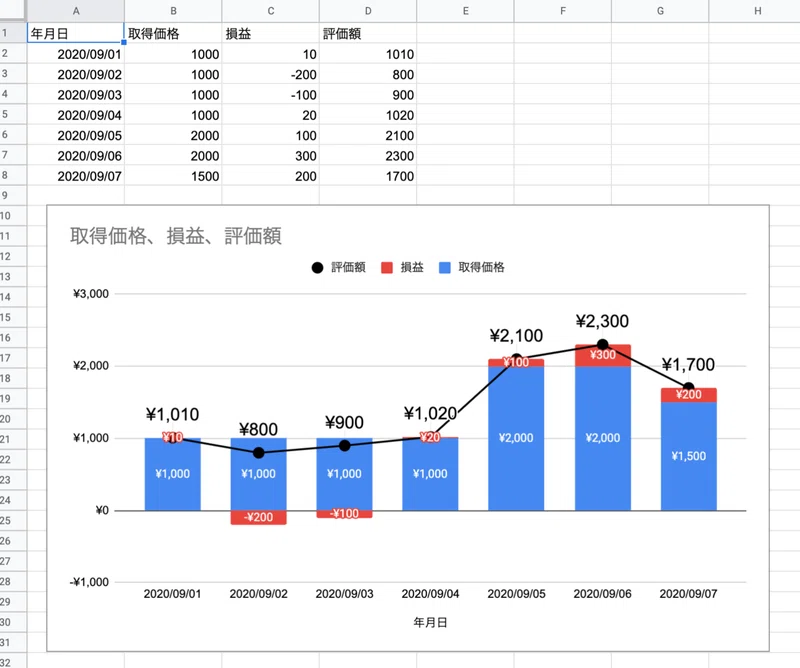
Task: Select column D header
Action: (x=368, y=11)
